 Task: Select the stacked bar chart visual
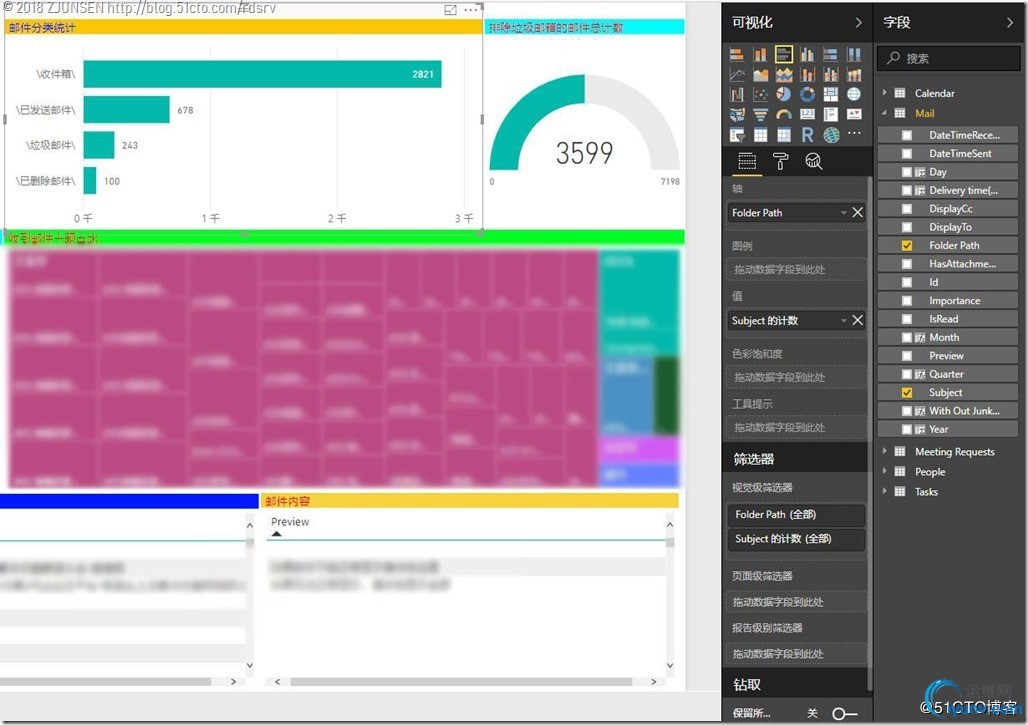click(x=737, y=54)
